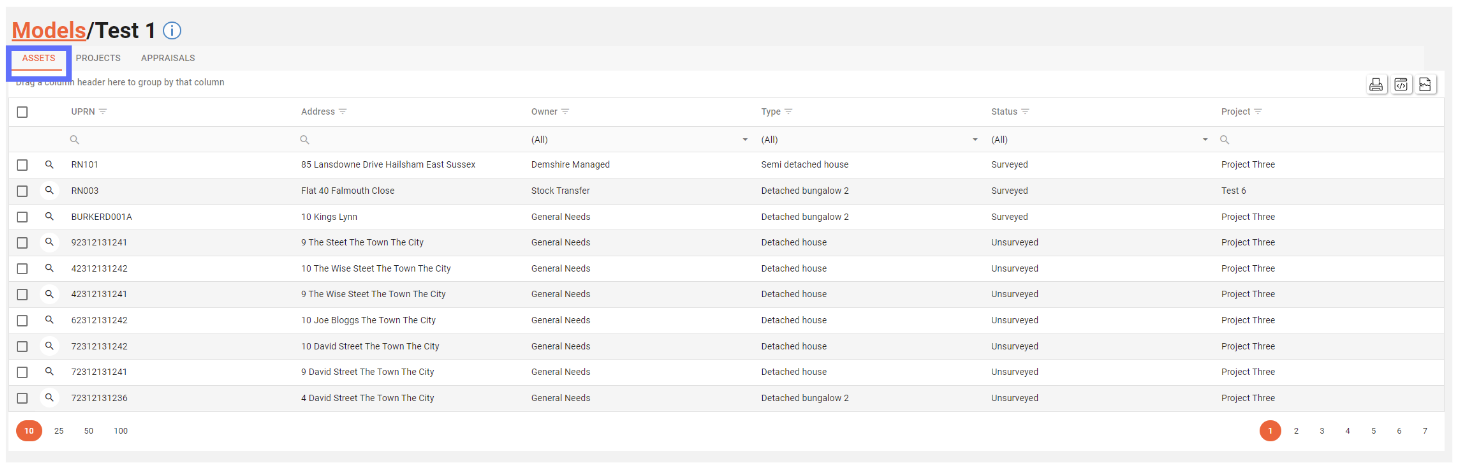Screen dimensions: 1457x469
Task: Follow the Models breadcrumb link
Action: [48, 31]
